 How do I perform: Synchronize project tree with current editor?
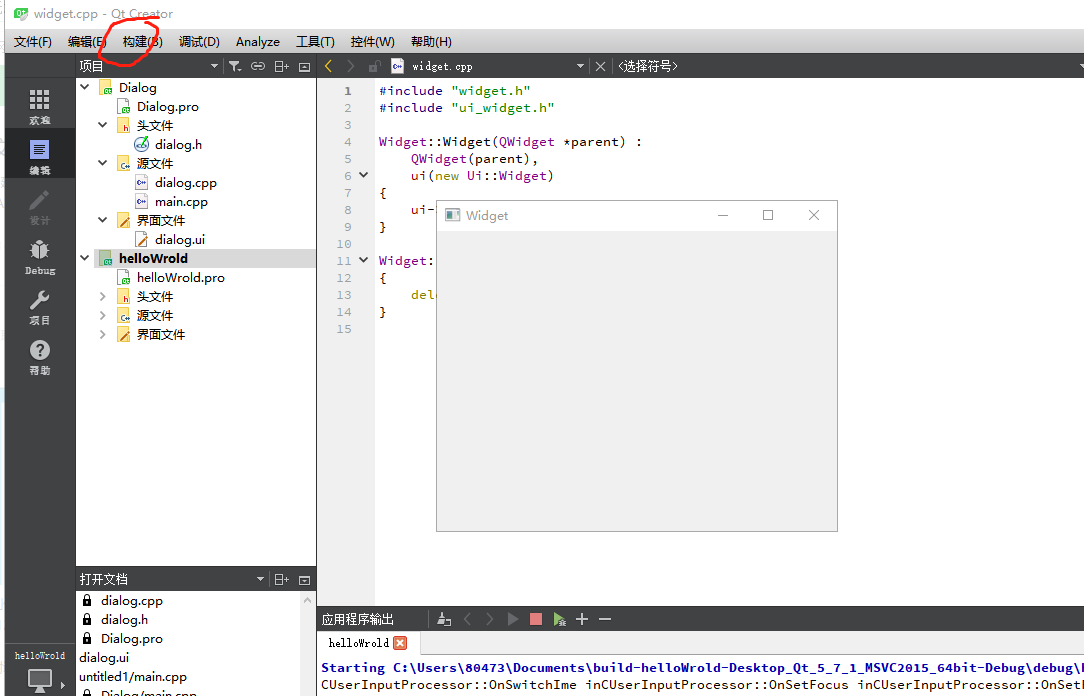coord(258,66)
